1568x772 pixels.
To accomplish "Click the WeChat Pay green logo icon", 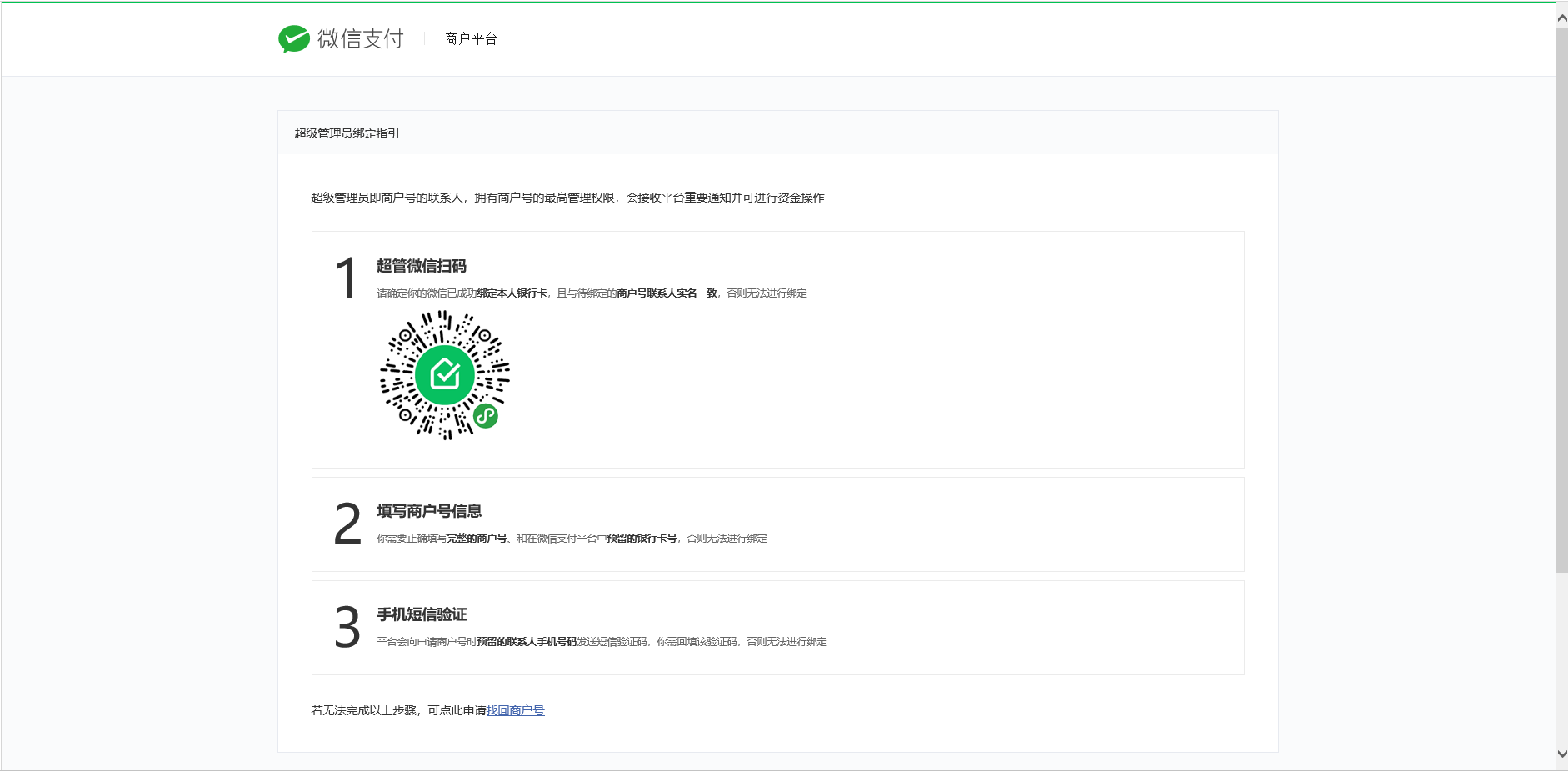I will click(x=294, y=38).
